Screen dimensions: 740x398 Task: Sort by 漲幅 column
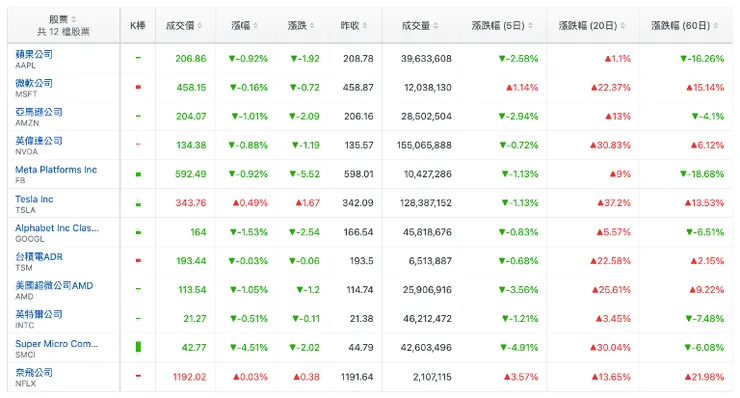pyautogui.click(x=244, y=25)
